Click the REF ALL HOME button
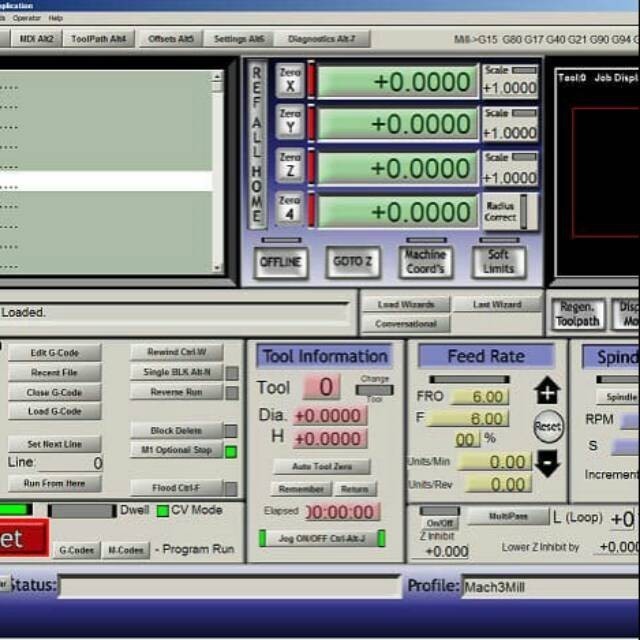640x640 pixels. point(257,144)
